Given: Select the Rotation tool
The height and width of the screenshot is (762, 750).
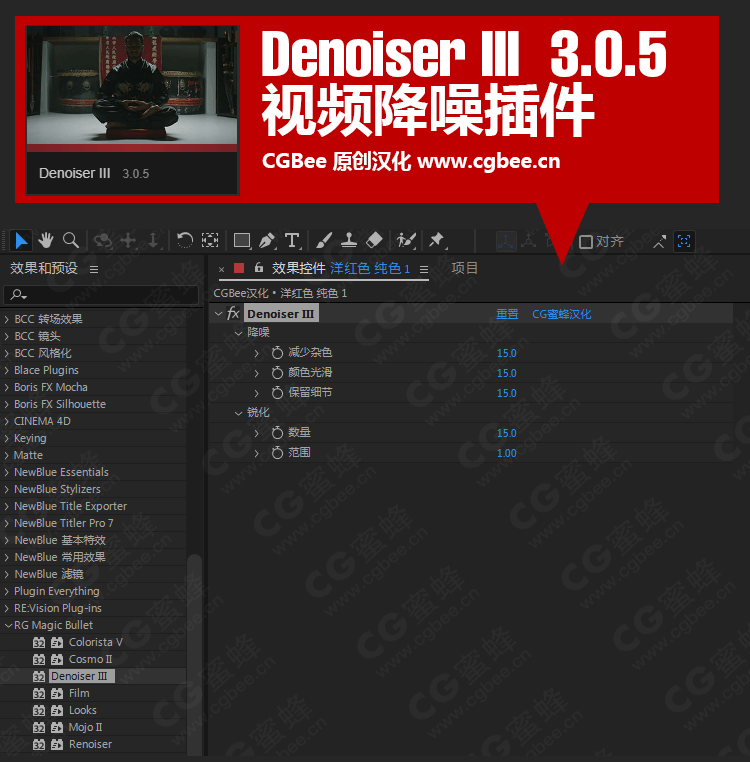Looking at the screenshot, I should [x=185, y=241].
